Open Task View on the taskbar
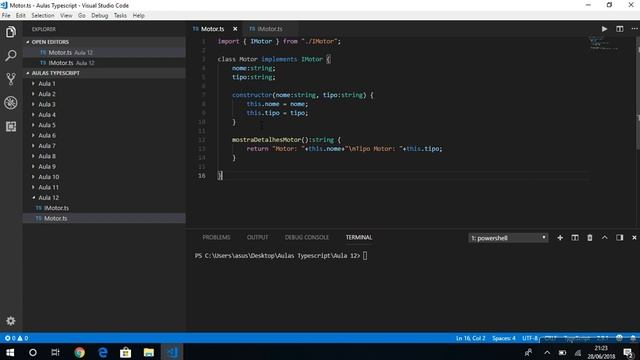640x360 pixels. (x=56, y=352)
